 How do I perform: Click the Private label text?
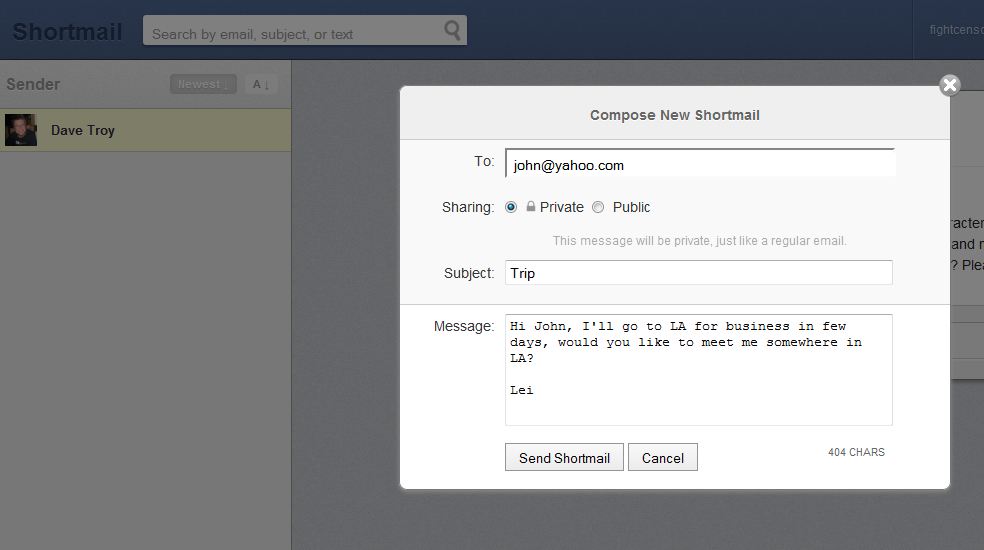pos(562,207)
